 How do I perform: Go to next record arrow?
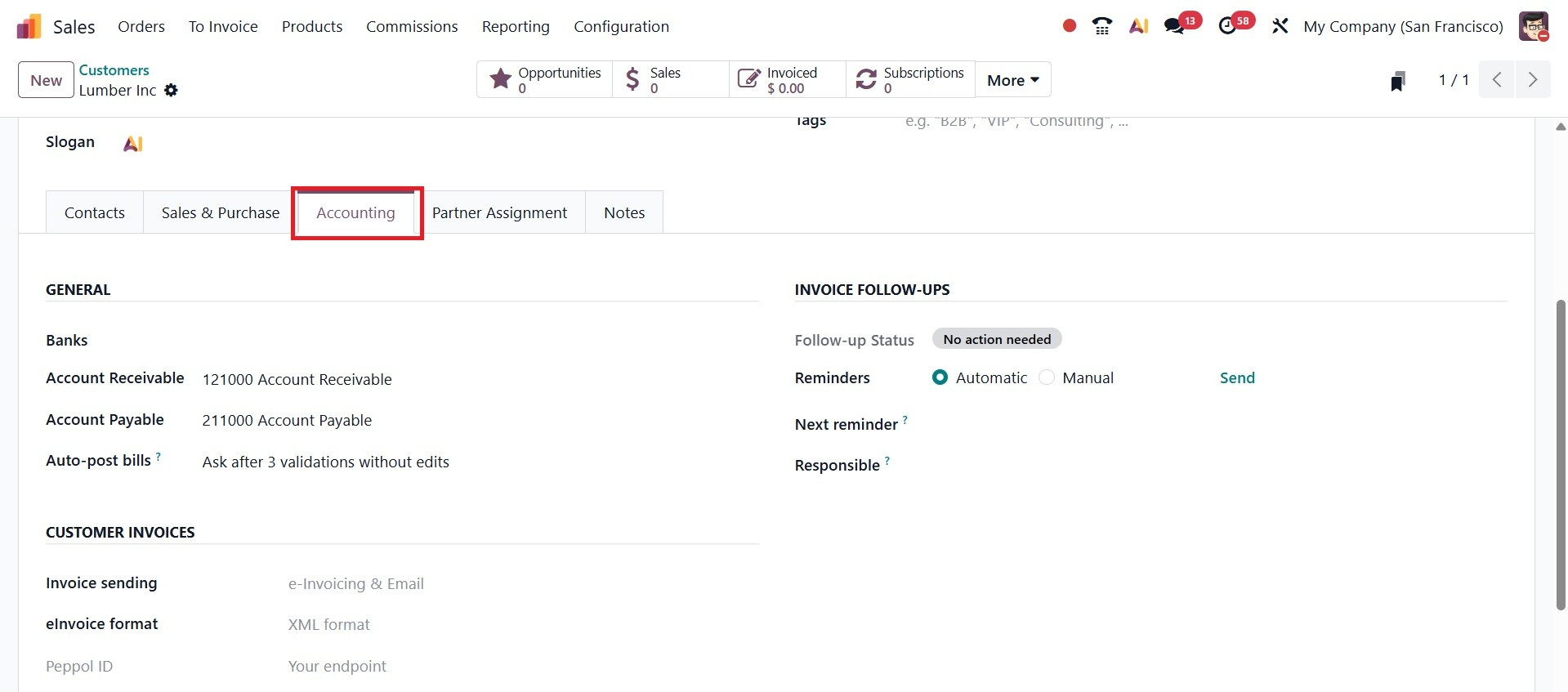[x=1532, y=80]
